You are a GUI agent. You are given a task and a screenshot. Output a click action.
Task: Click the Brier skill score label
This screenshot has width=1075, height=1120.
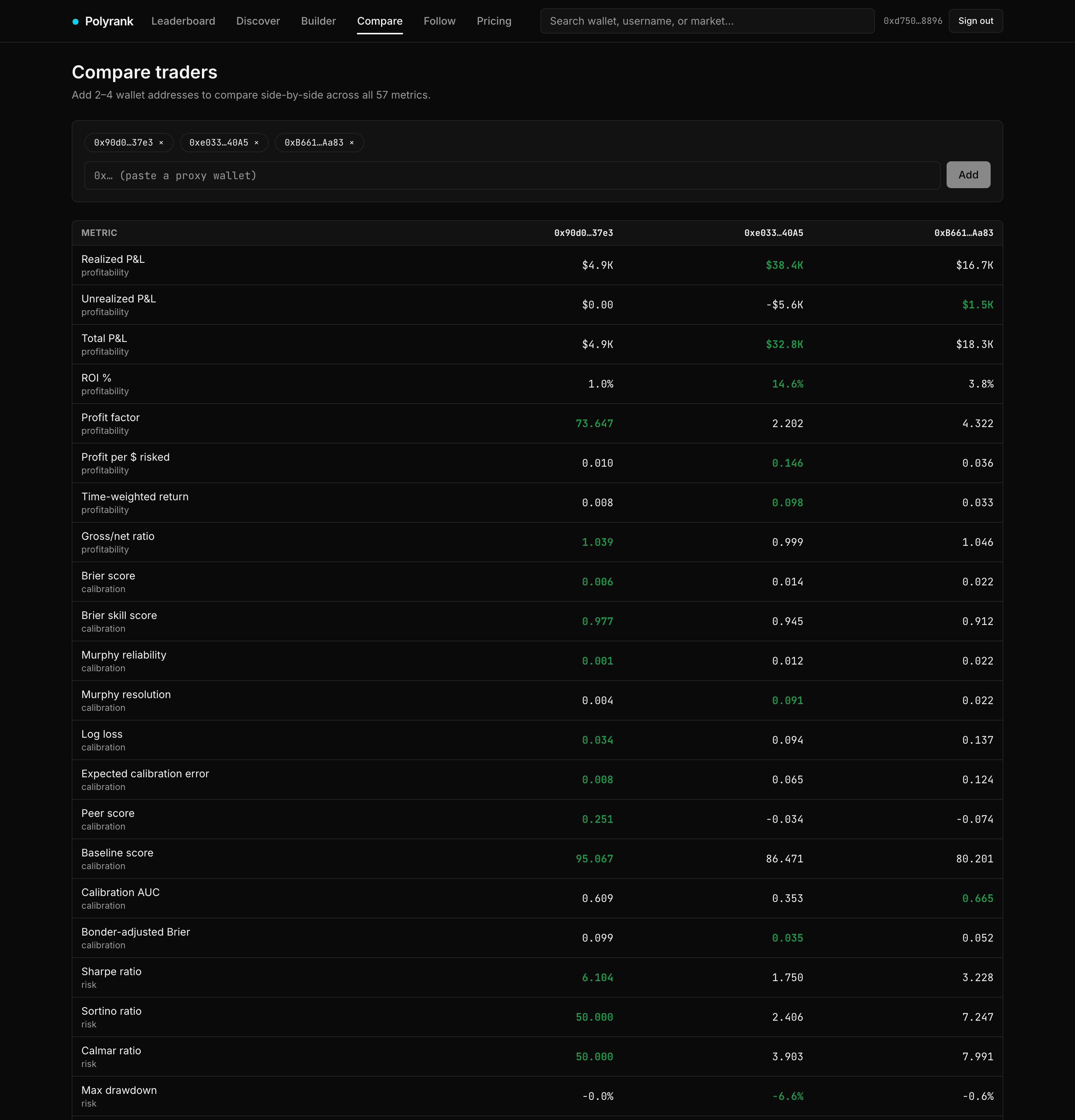click(119, 615)
